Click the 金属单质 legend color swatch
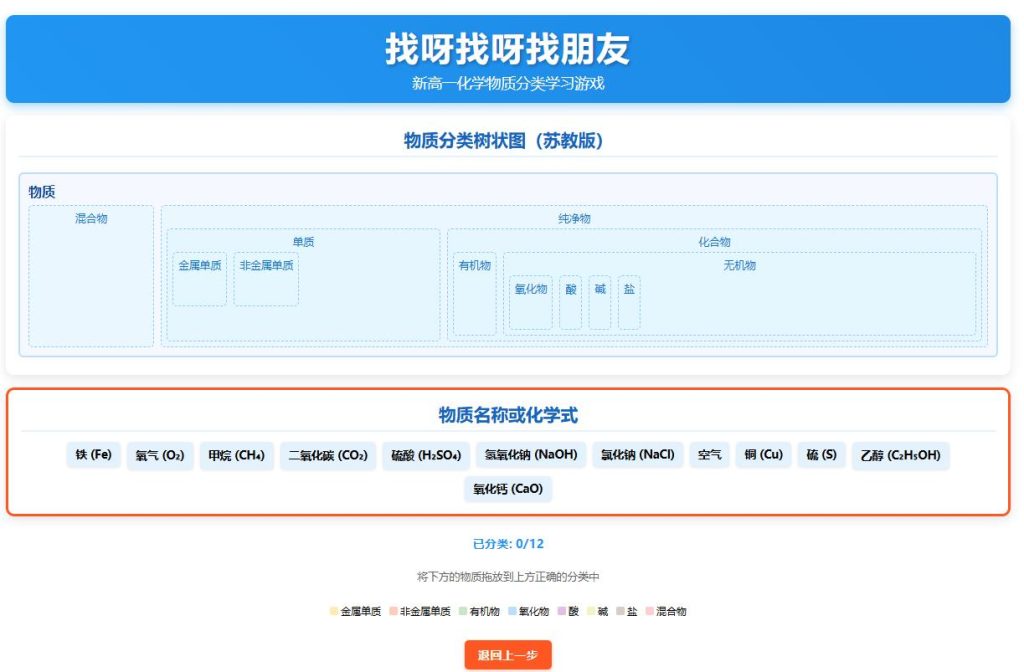 click(x=334, y=611)
